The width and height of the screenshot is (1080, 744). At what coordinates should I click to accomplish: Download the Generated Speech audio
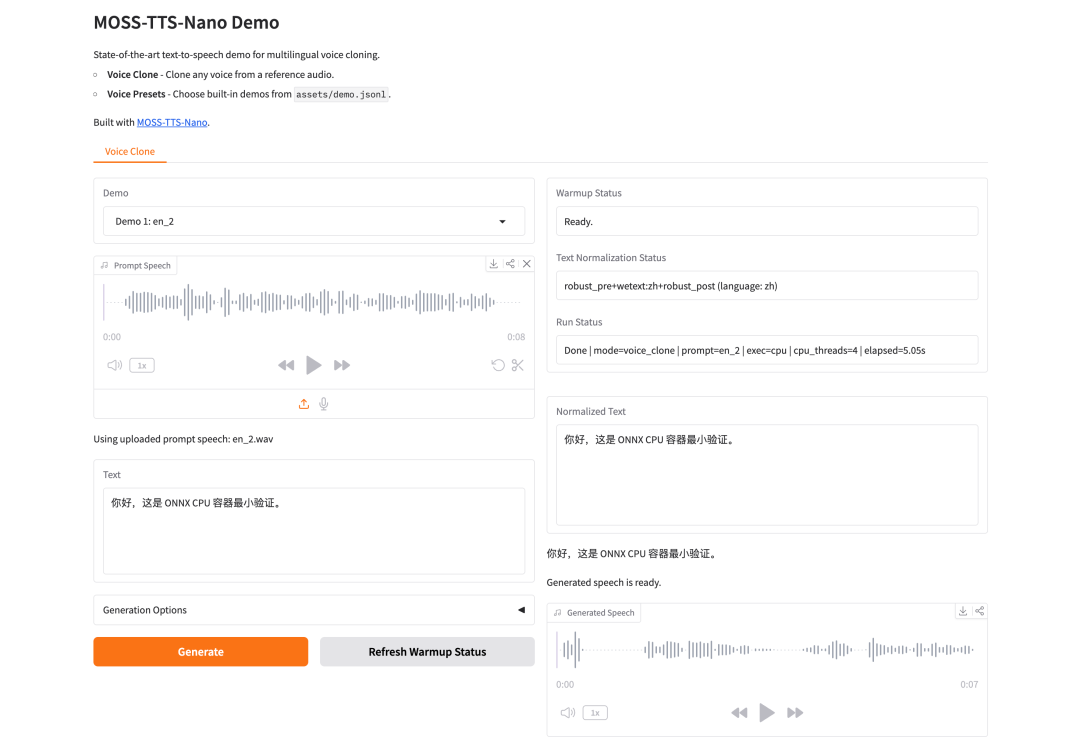963,611
